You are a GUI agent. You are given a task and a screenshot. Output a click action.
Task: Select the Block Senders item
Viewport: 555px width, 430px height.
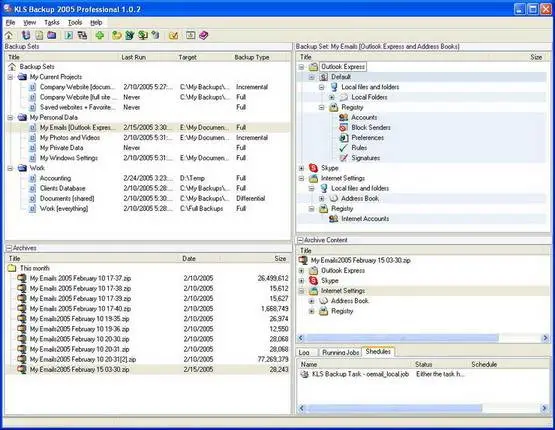(x=371, y=127)
